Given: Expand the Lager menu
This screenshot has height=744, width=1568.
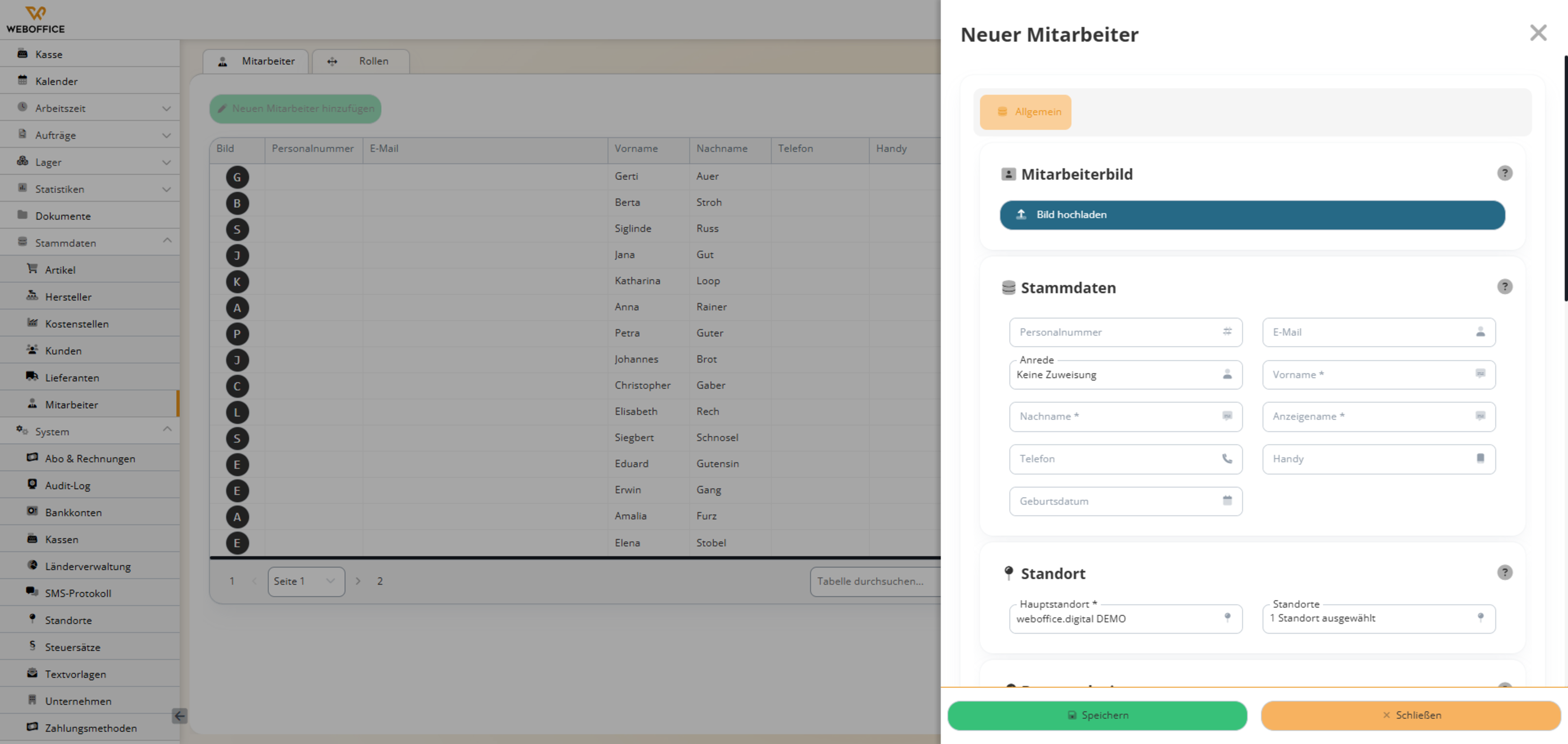Looking at the screenshot, I should (90, 162).
